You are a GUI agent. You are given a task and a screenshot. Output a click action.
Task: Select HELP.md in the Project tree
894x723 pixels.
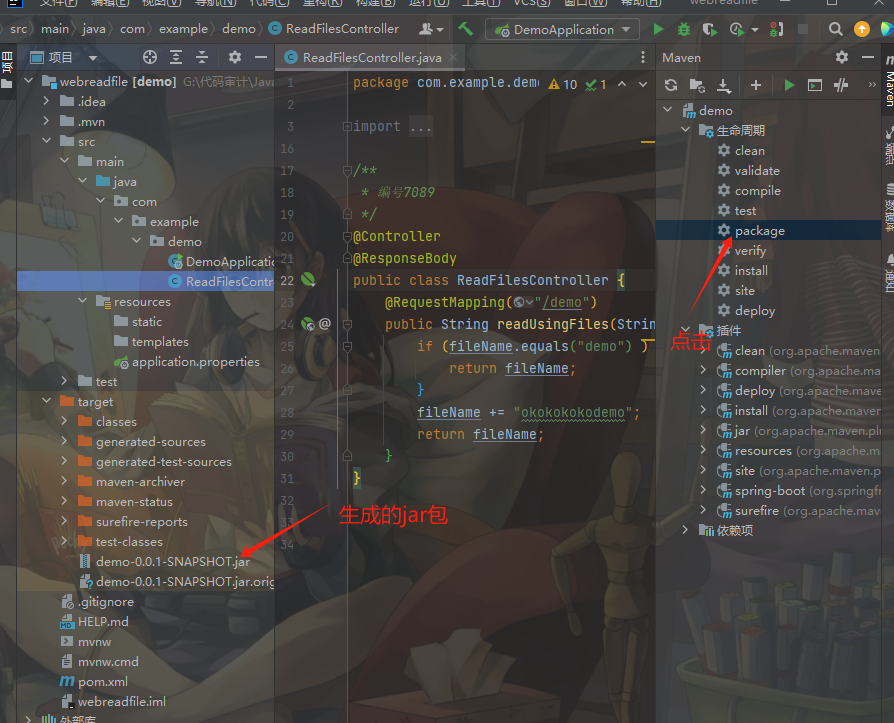coord(103,622)
